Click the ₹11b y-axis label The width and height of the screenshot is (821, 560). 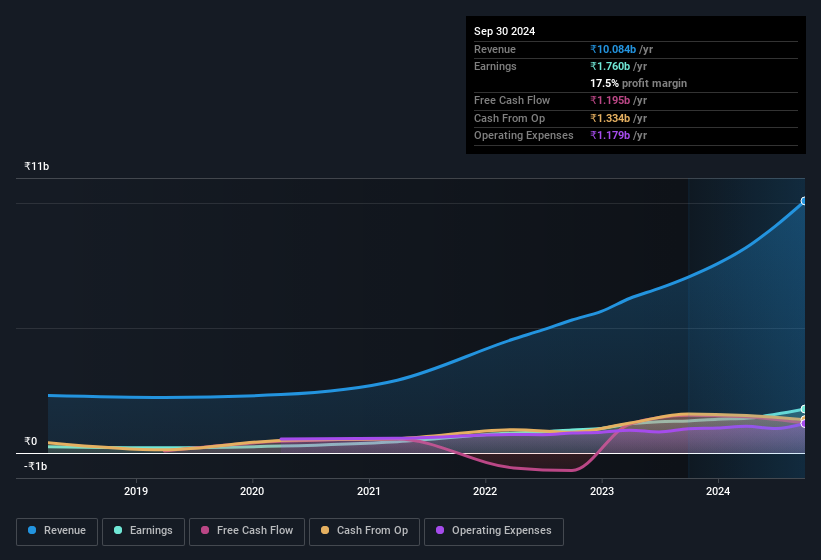37,166
